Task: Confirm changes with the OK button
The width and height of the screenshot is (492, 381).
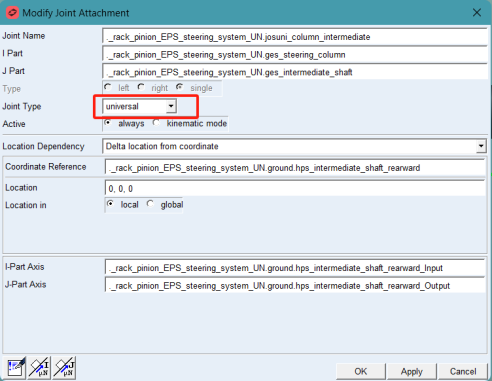Action: (x=361, y=371)
